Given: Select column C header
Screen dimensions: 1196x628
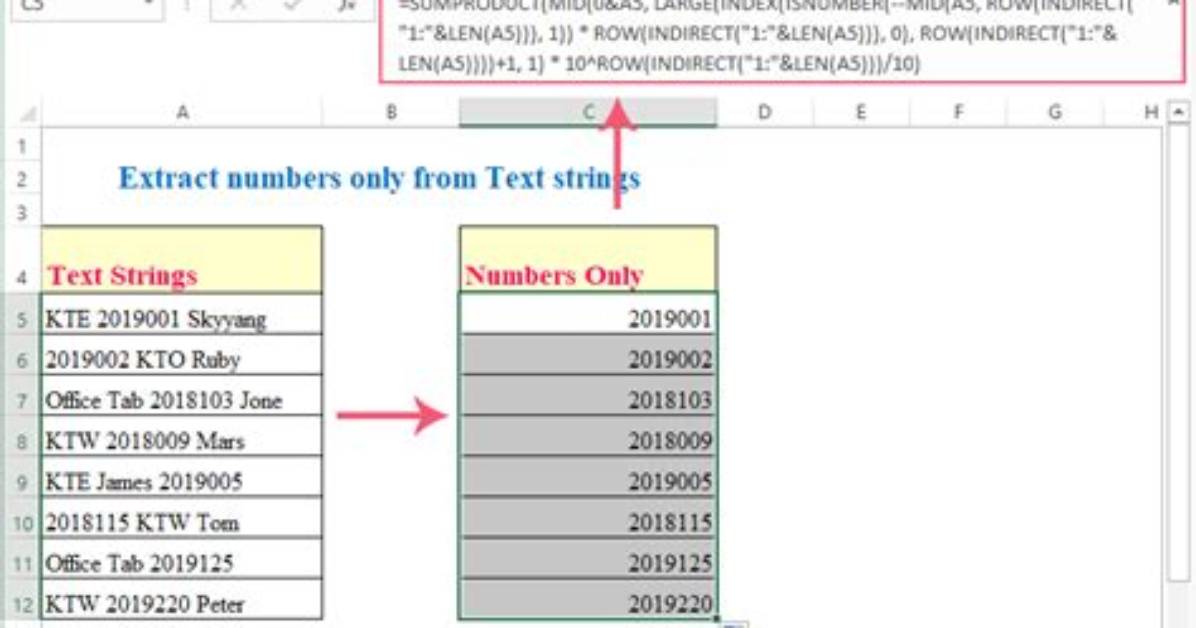Looking at the screenshot, I should [x=588, y=113].
